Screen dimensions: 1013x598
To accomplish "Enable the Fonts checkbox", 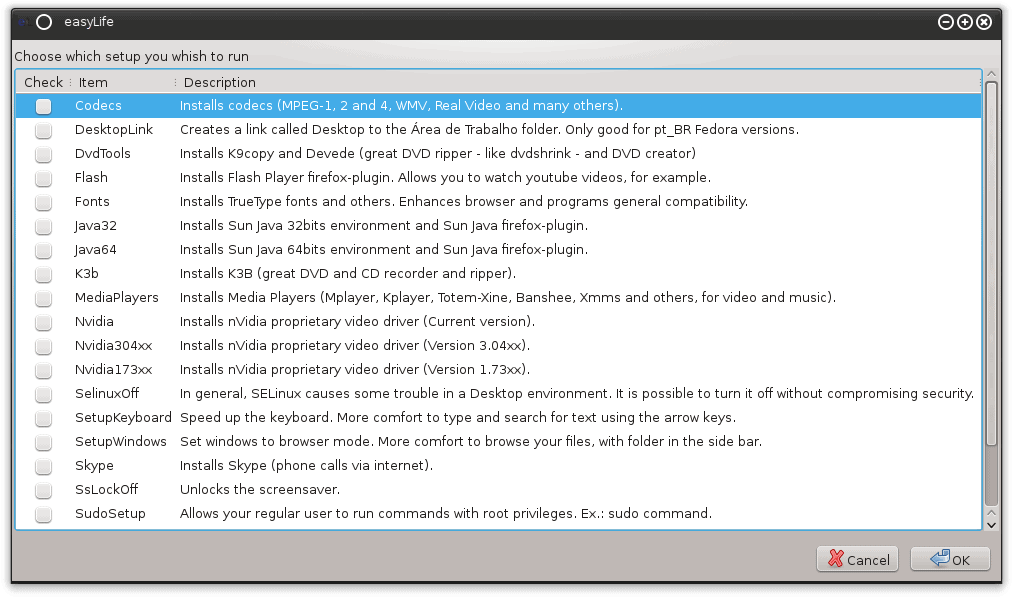I will tap(43, 202).
